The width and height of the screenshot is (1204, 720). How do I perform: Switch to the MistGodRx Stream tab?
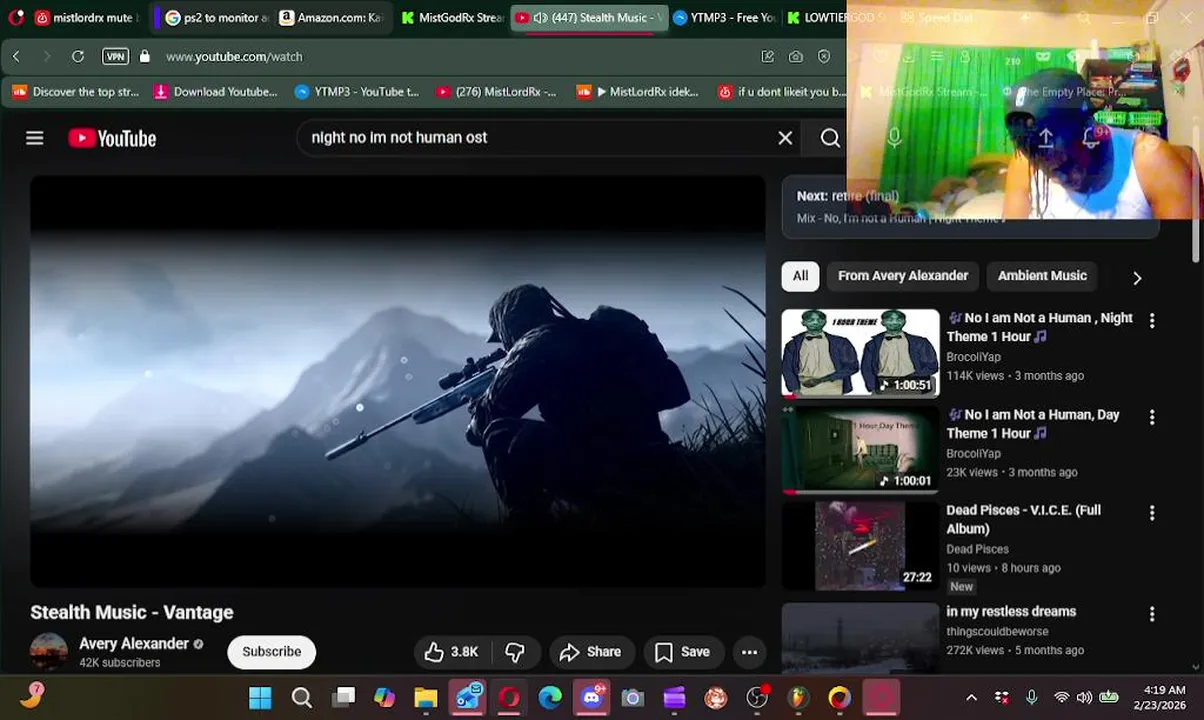(x=451, y=18)
